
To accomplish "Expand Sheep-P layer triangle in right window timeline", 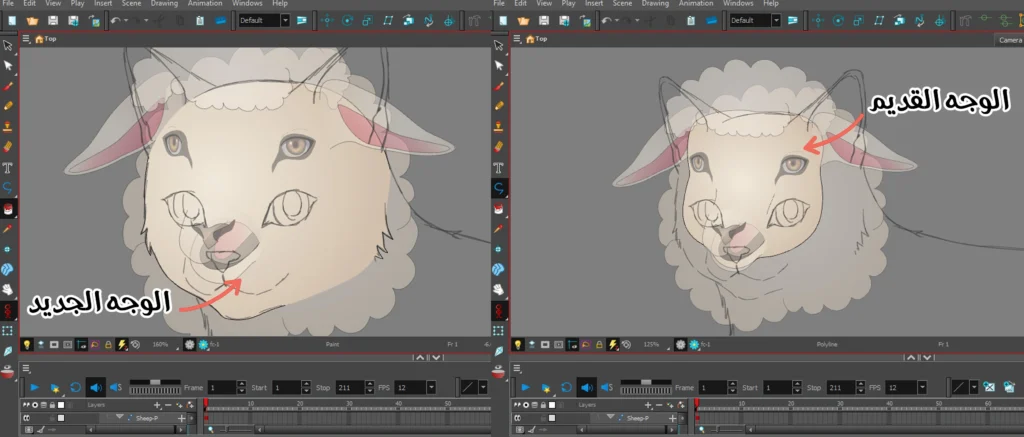I will pos(610,417).
